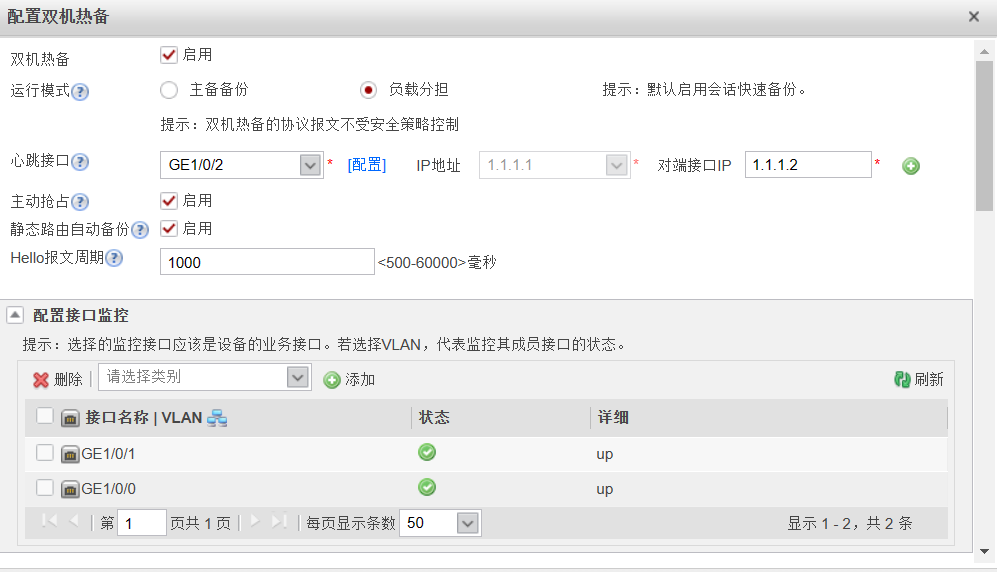Click the help icon beside 心跳接口
The height and width of the screenshot is (572, 997).
click(80, 162)
